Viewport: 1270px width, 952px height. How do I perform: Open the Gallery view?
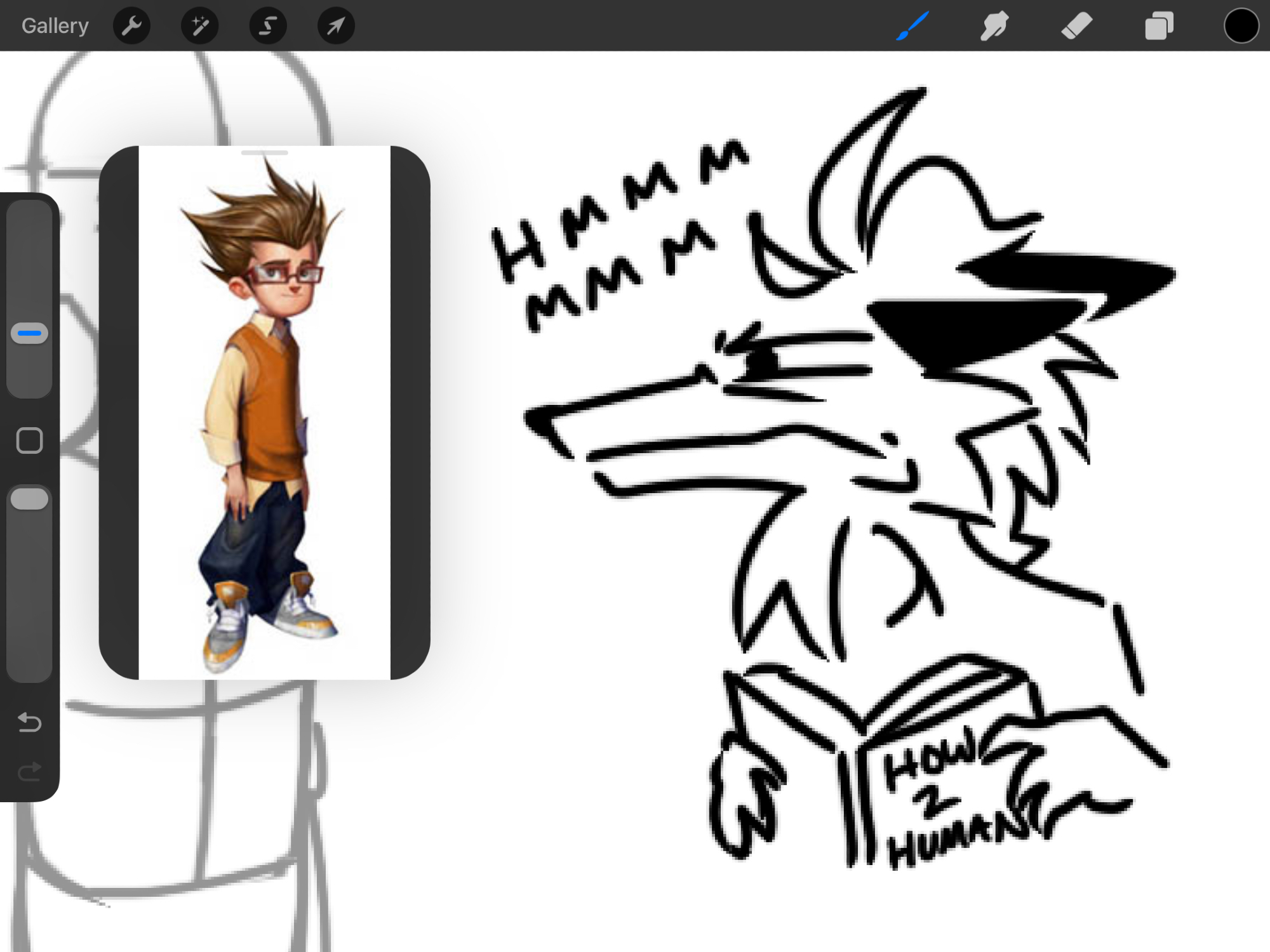[55, 26]
